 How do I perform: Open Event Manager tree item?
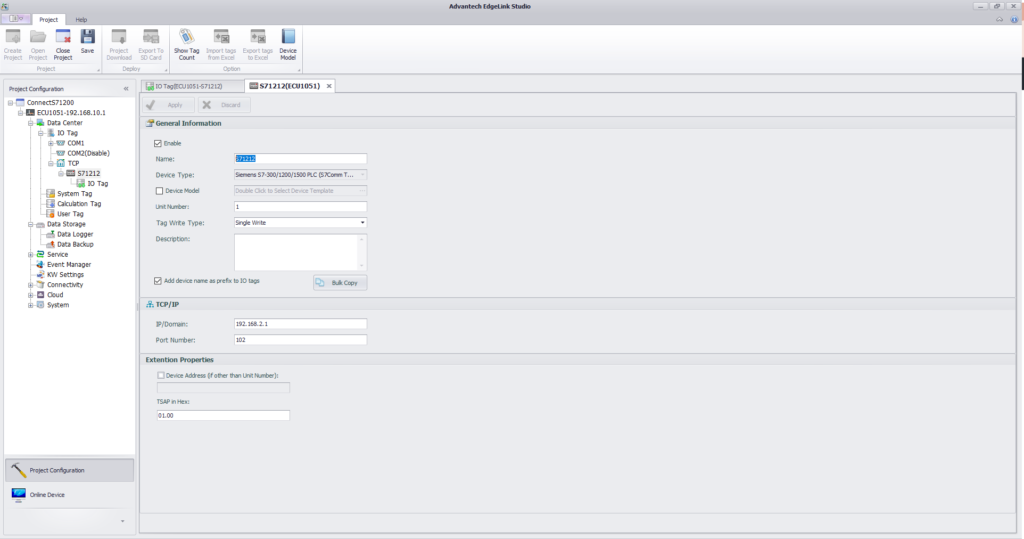[x=69, y=265]
